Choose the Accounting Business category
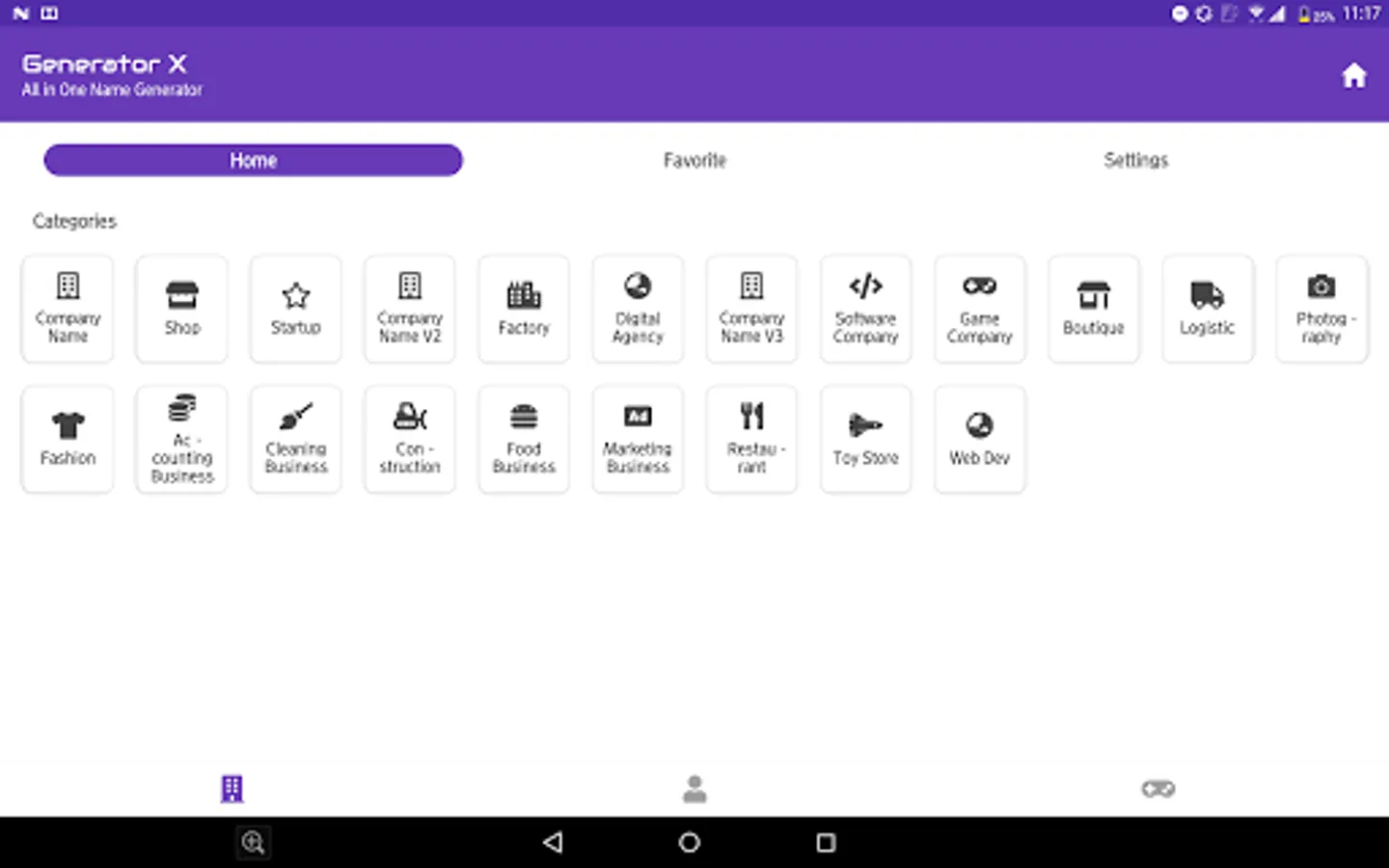 (181, 439)
